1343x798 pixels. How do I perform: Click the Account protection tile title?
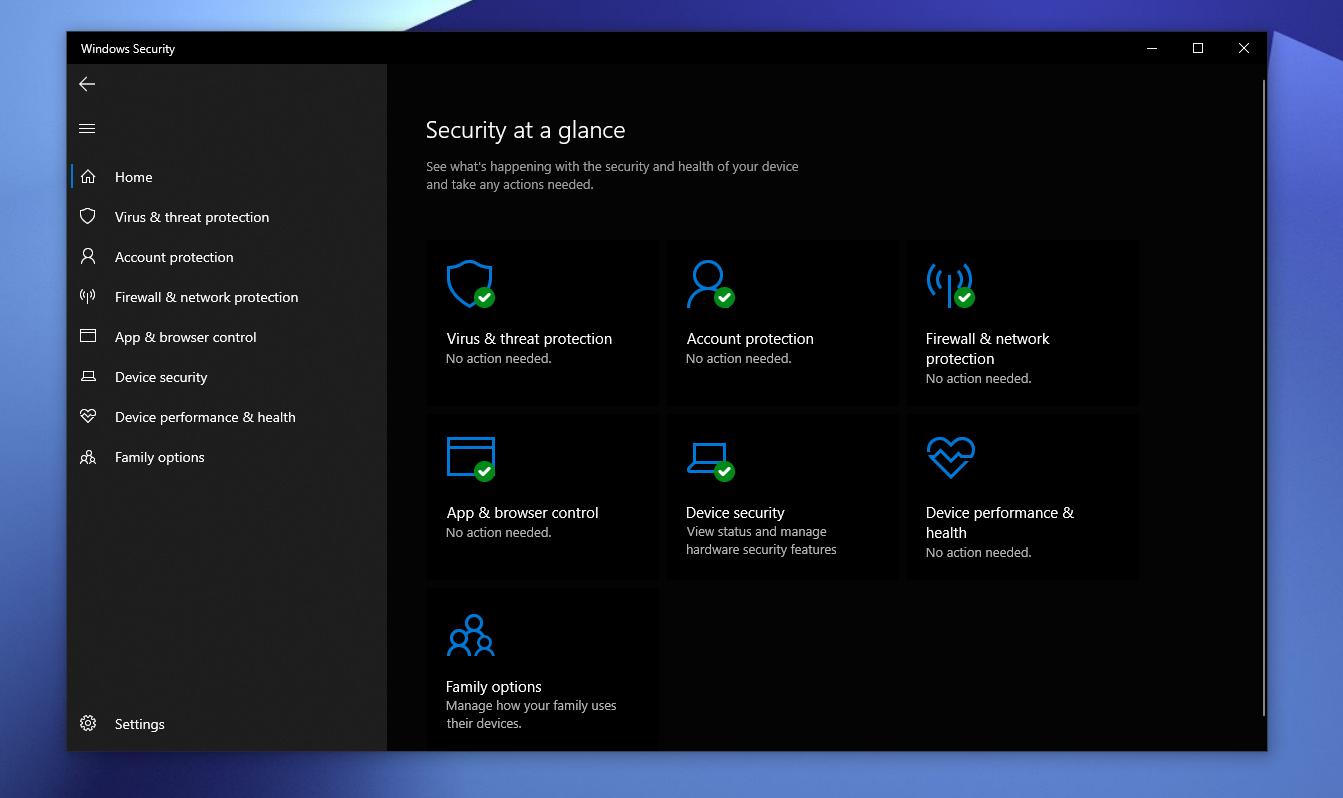(x=750, y=339)
